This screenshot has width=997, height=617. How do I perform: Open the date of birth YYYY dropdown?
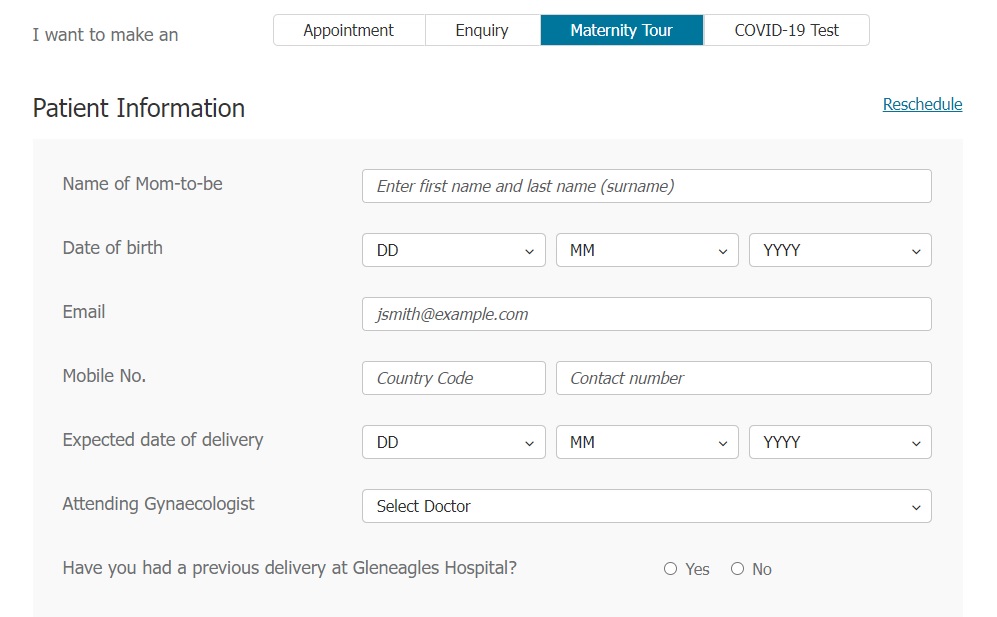pyautogui.click(x=839, y=250)
